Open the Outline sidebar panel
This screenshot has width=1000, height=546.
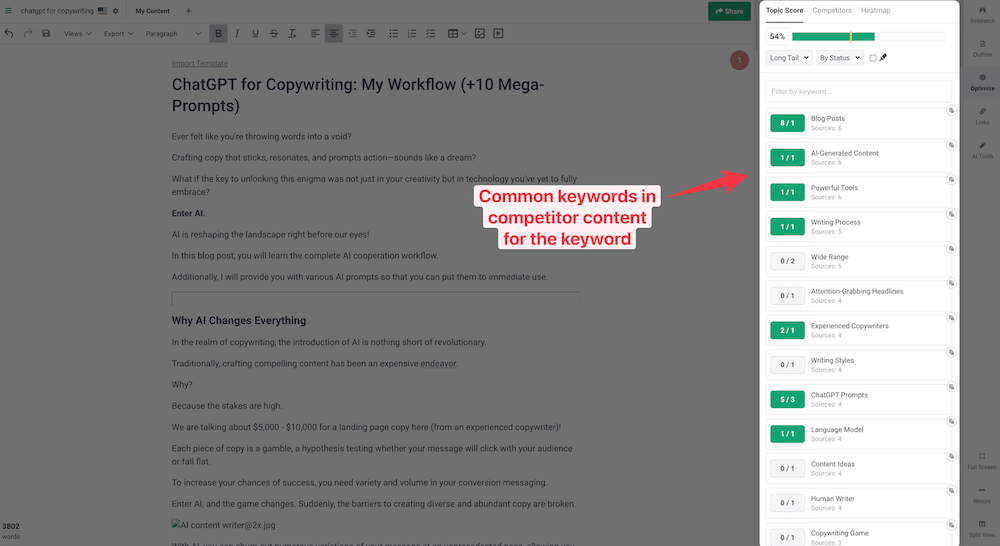[x=982, y=48]
